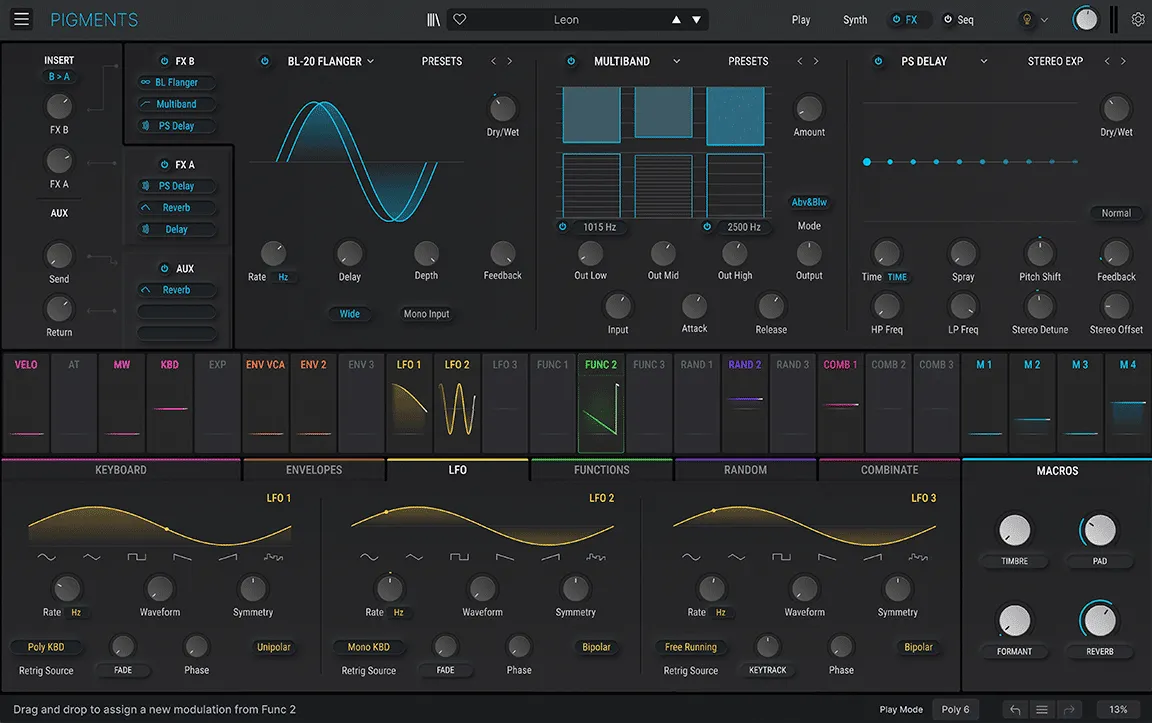The image size is (1152, 723).
Task: Open LFO 2 Mono KBD retrig dropdown
Action: click(369, 647)
